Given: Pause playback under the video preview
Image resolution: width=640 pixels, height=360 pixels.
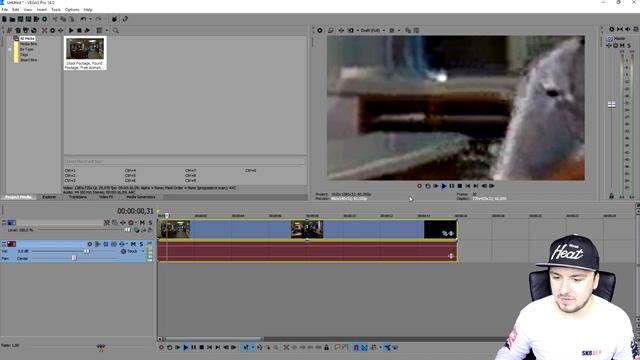Looking at the screenshot, I should point(452,186).
